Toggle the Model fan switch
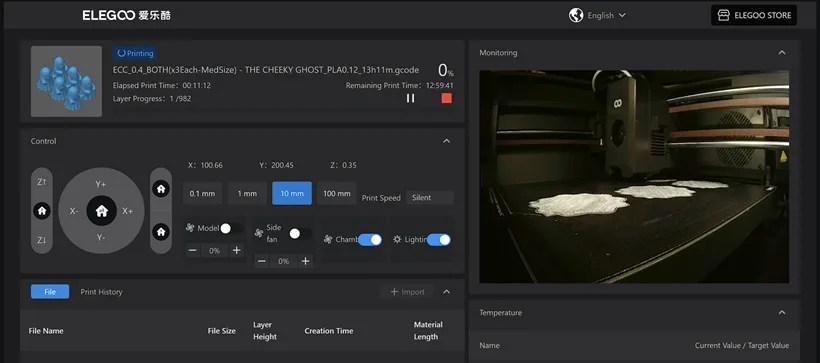This screenshot has width=820, height=363. (232, 229)
